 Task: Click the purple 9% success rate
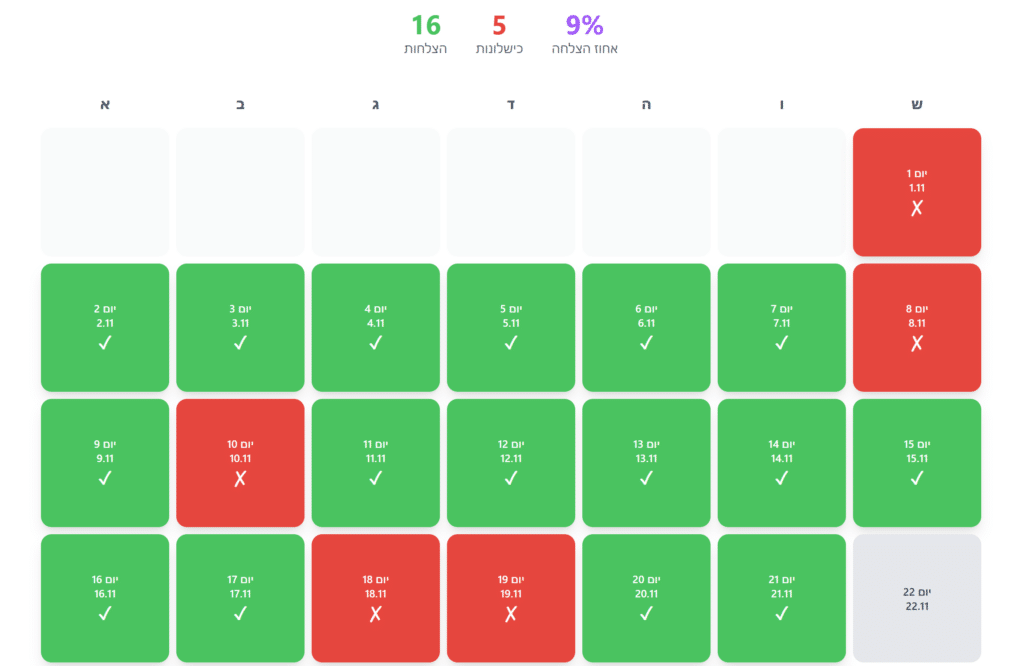pos(584,25)
